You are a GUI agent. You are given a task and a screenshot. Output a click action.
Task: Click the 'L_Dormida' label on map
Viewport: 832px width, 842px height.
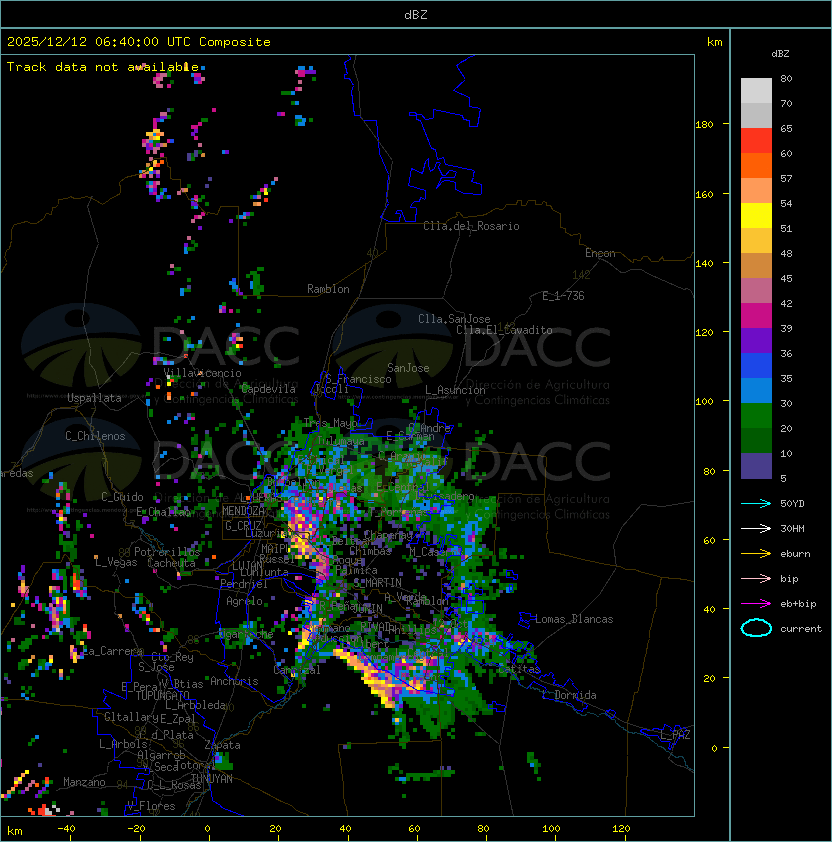(569, 695)
